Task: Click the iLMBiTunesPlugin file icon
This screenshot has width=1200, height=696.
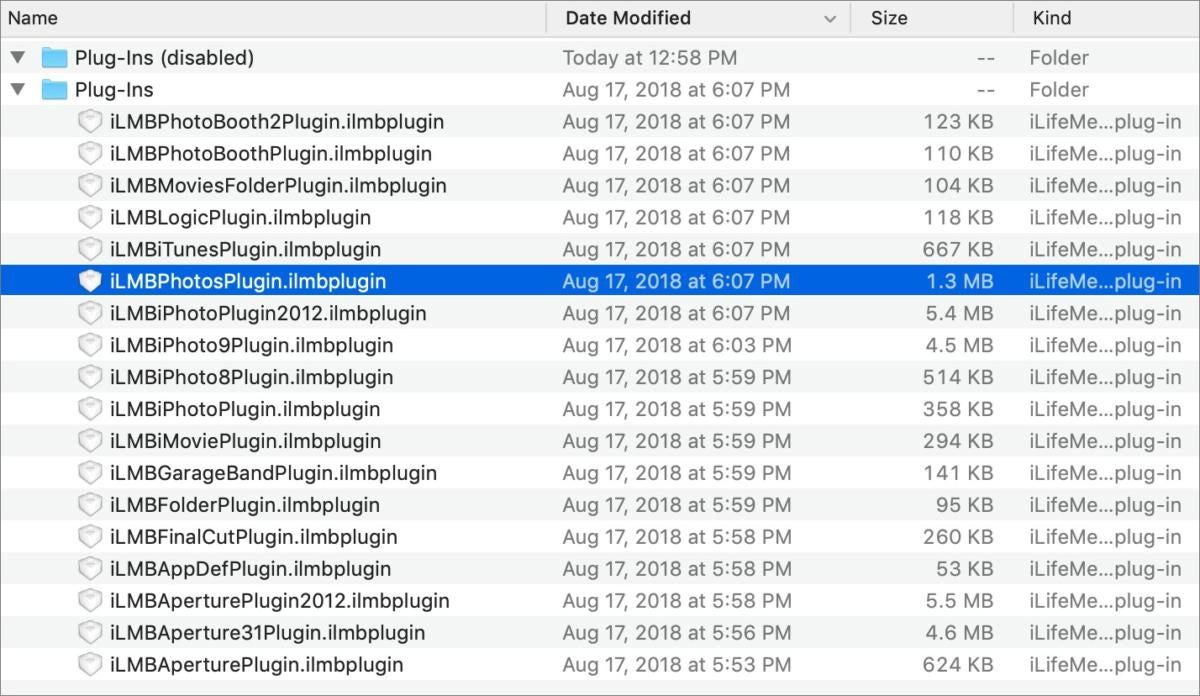Action: (x=91, y=250)
